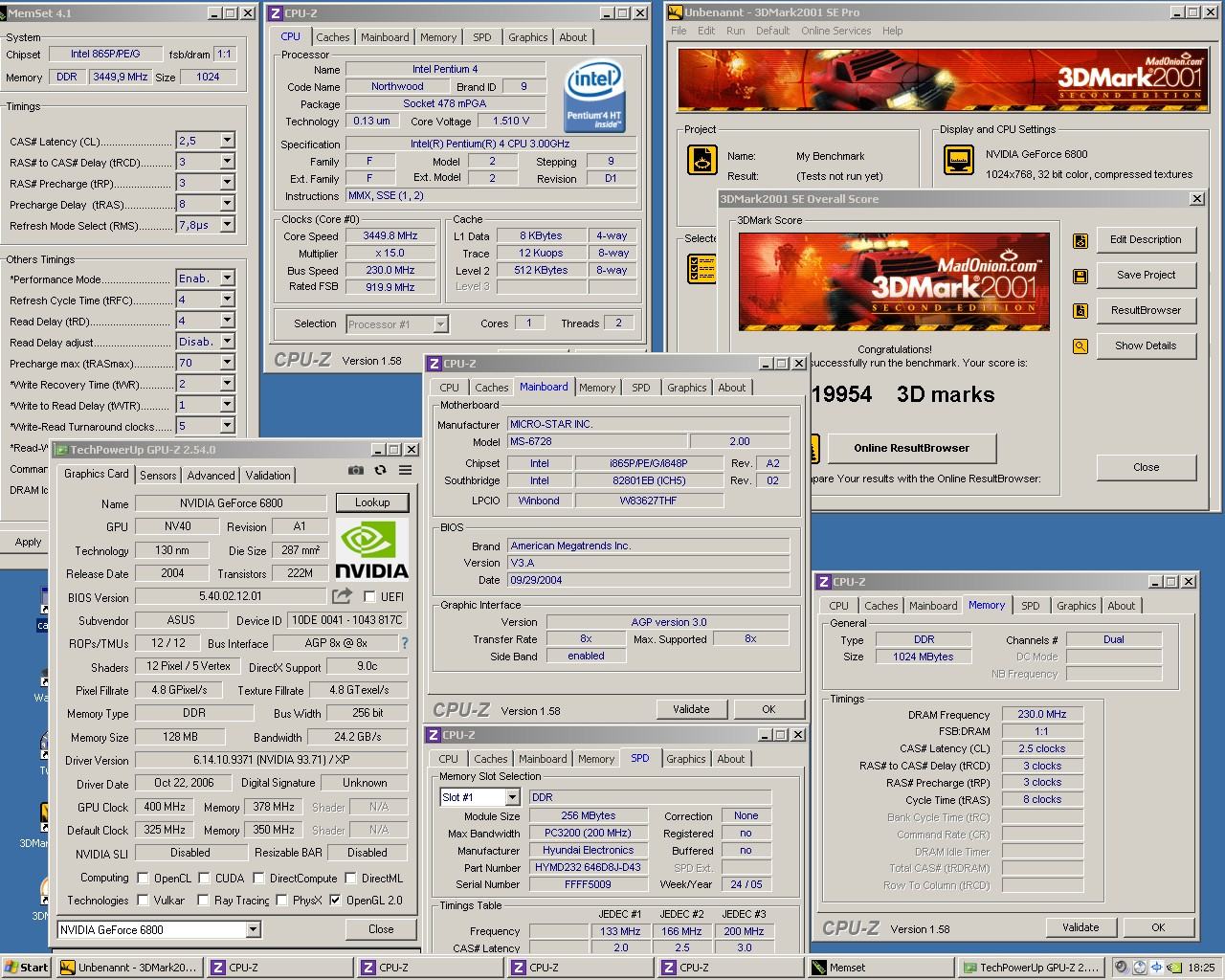Toggle the Vulkan checkbox
This screenshot has height=980, width=1225.
tap(143, 901)
